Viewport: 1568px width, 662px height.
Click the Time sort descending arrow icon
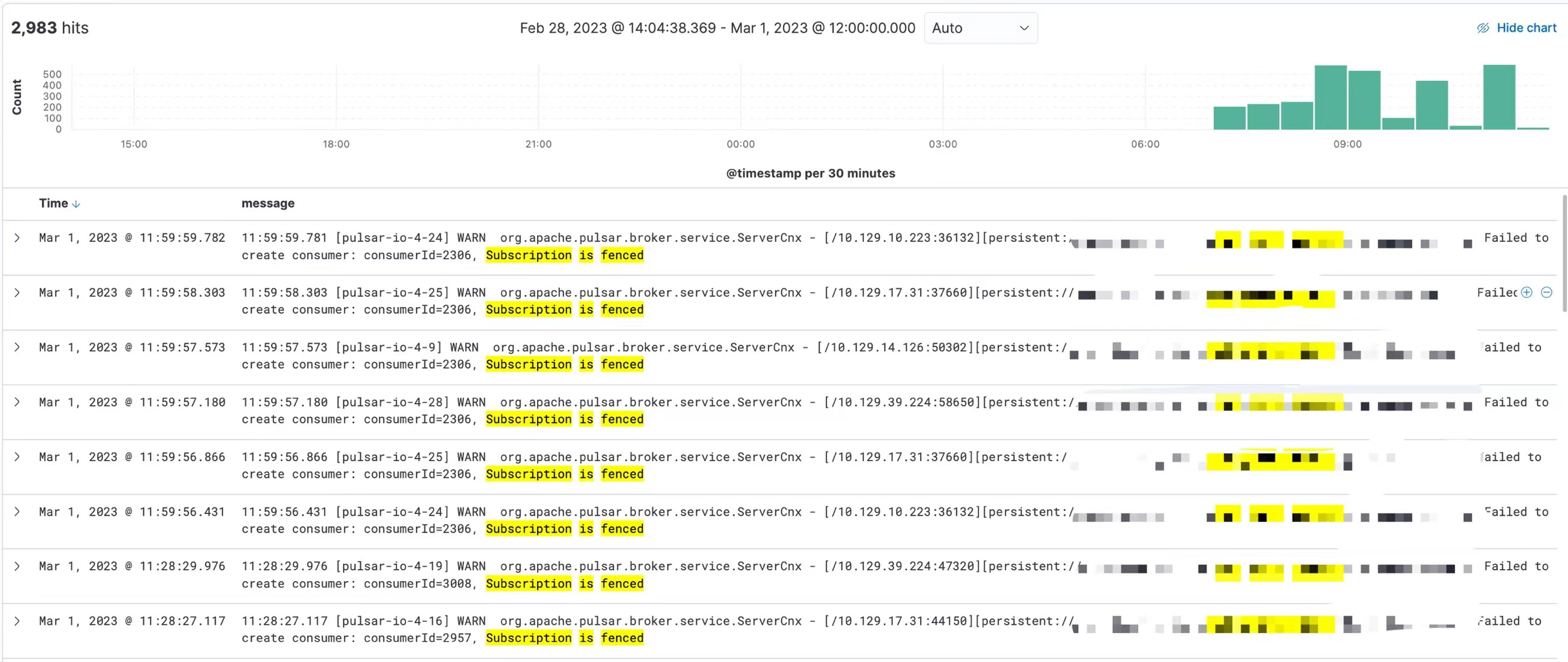click(76, 204)
